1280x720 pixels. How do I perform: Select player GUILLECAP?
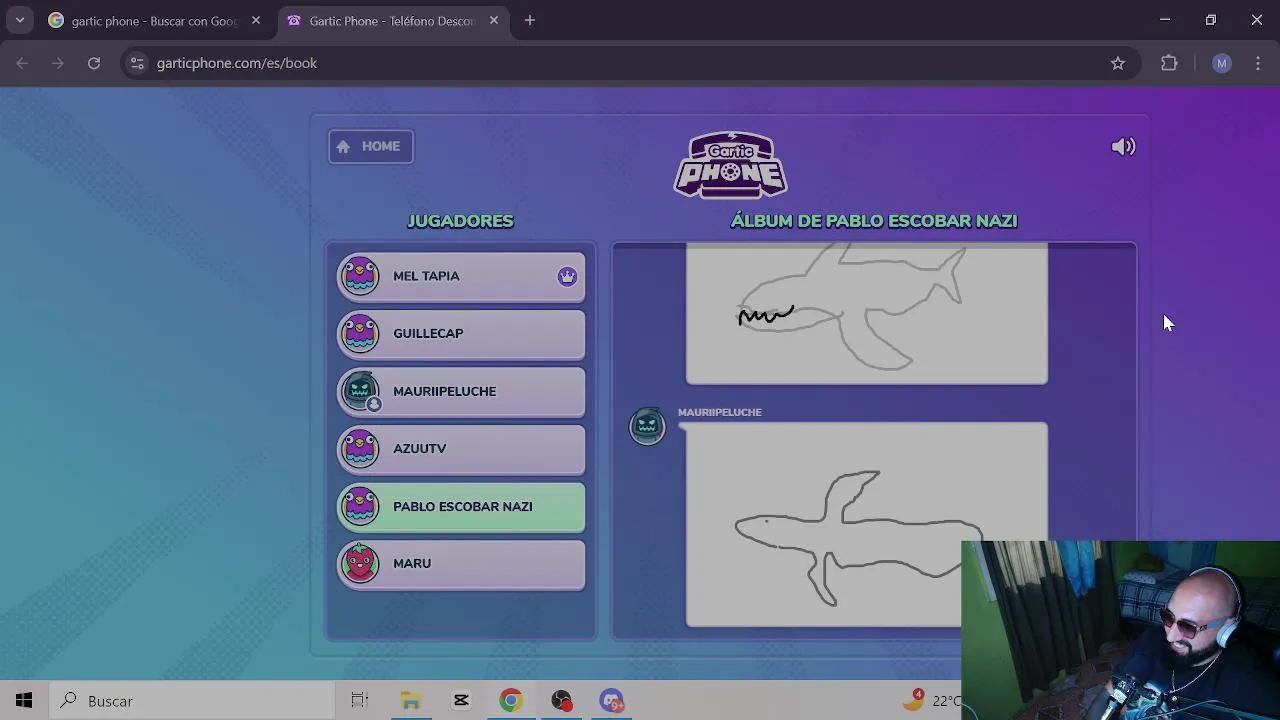tap(461, 334)
